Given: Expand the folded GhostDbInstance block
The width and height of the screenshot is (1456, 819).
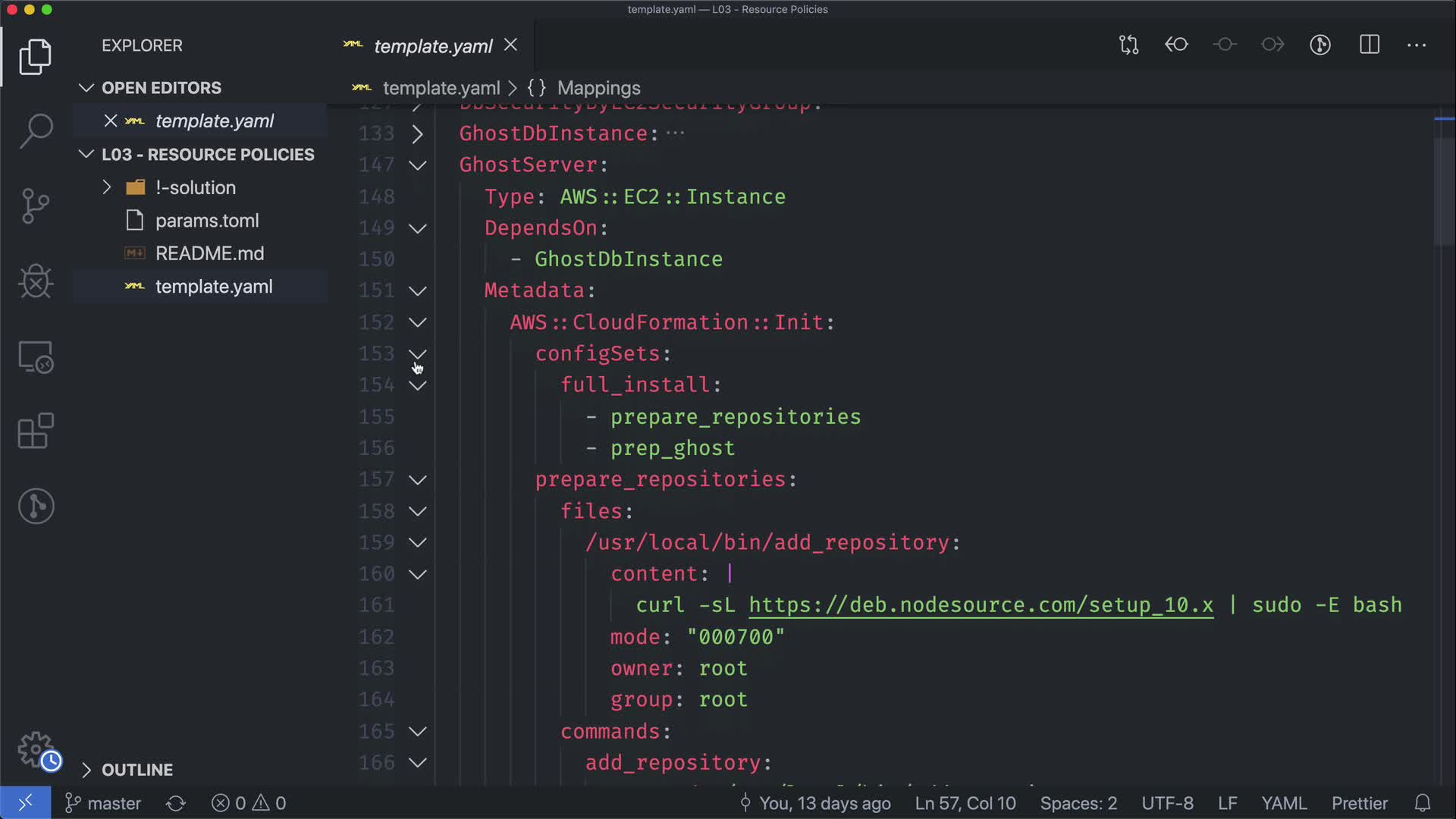Looking at the screenshot, I should [x=418, y=134].
